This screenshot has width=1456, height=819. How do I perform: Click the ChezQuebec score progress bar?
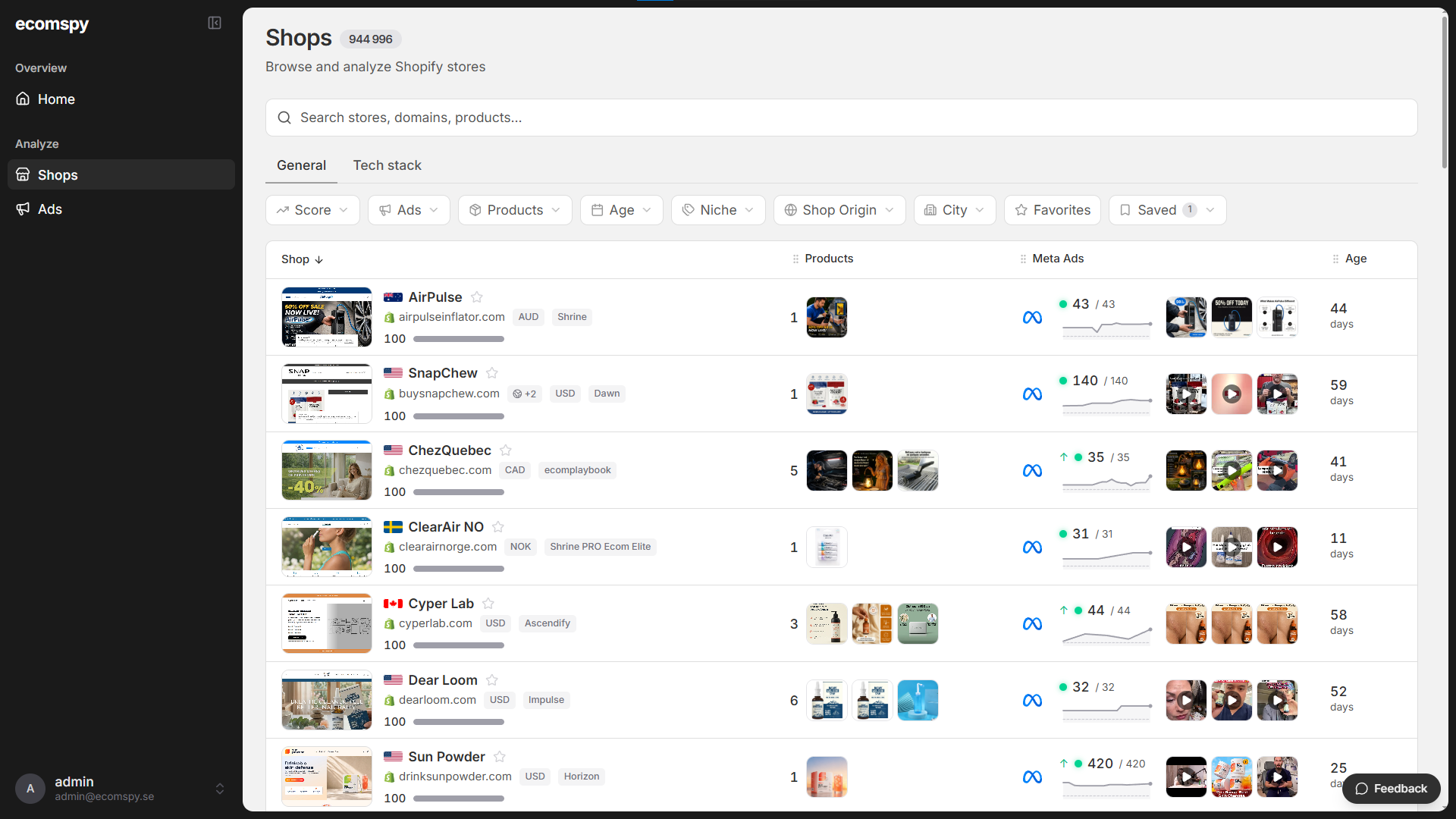tap(459, 492)
